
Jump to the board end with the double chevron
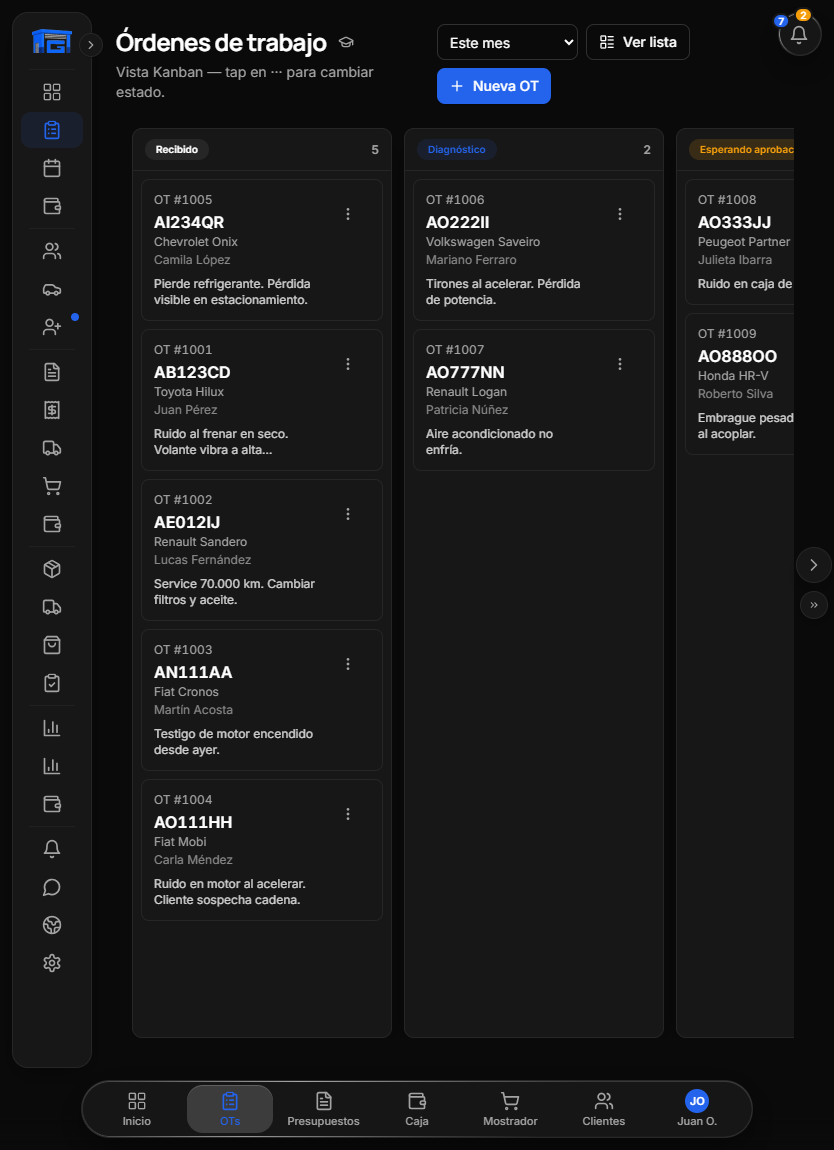point(813,605)
